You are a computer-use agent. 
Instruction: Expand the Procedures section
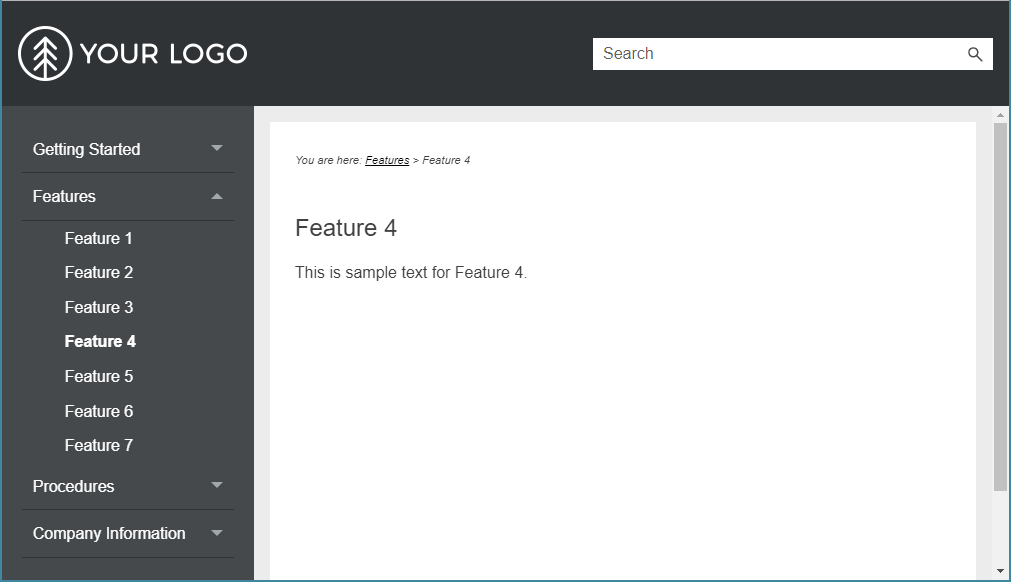click(217, 486)
